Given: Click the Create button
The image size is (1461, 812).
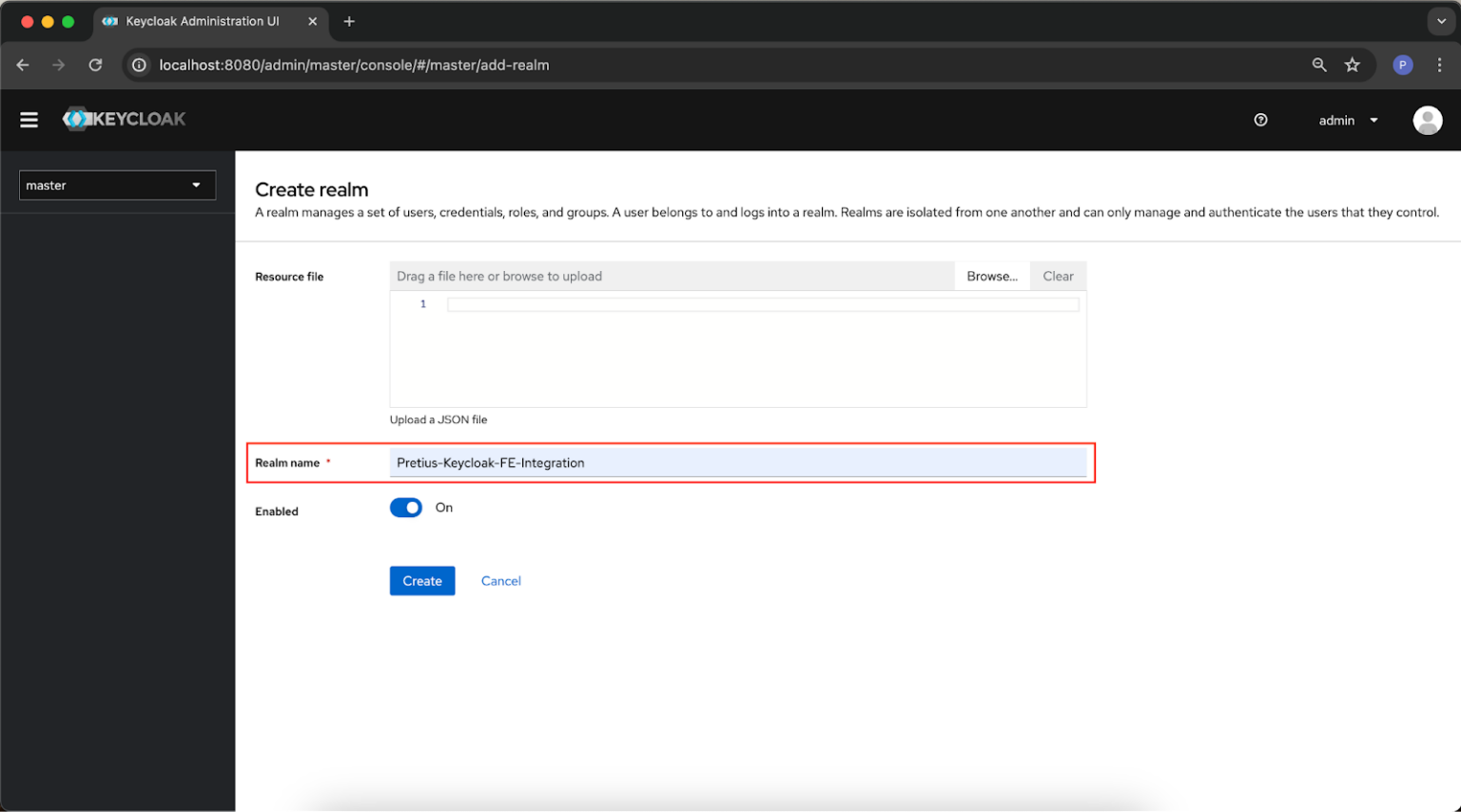Looking at the screenshot, I should click(x=422, y=581).
